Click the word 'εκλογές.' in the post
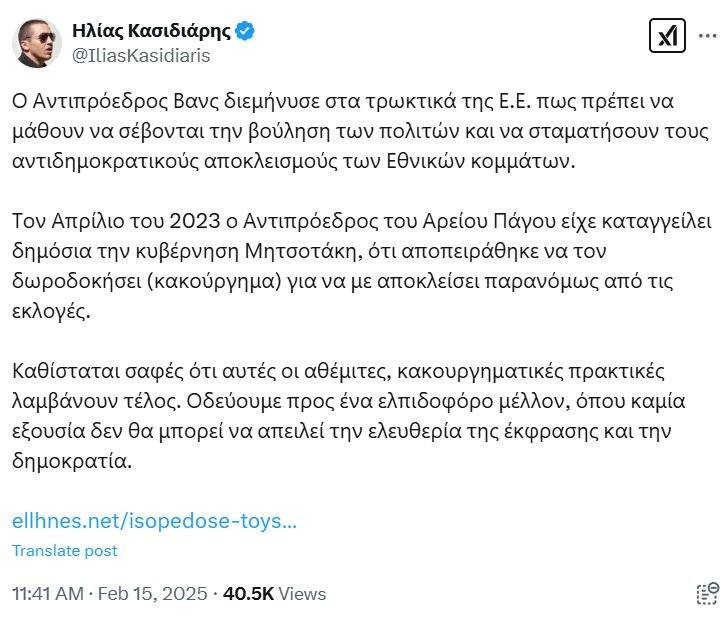 pyautogui.click(x=47, y=312)
